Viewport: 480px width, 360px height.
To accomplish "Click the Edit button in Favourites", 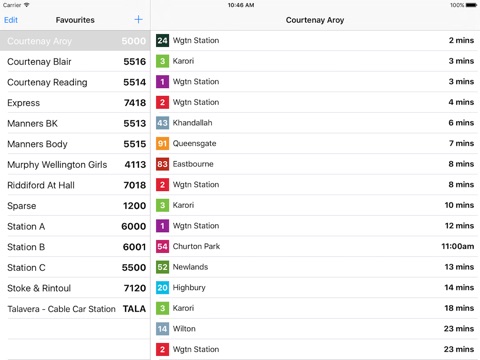I will tap(11, 20).
